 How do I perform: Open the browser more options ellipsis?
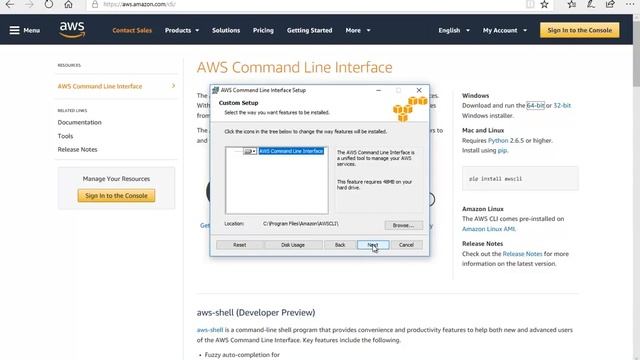pyautogui.click(x=630, y=4)
